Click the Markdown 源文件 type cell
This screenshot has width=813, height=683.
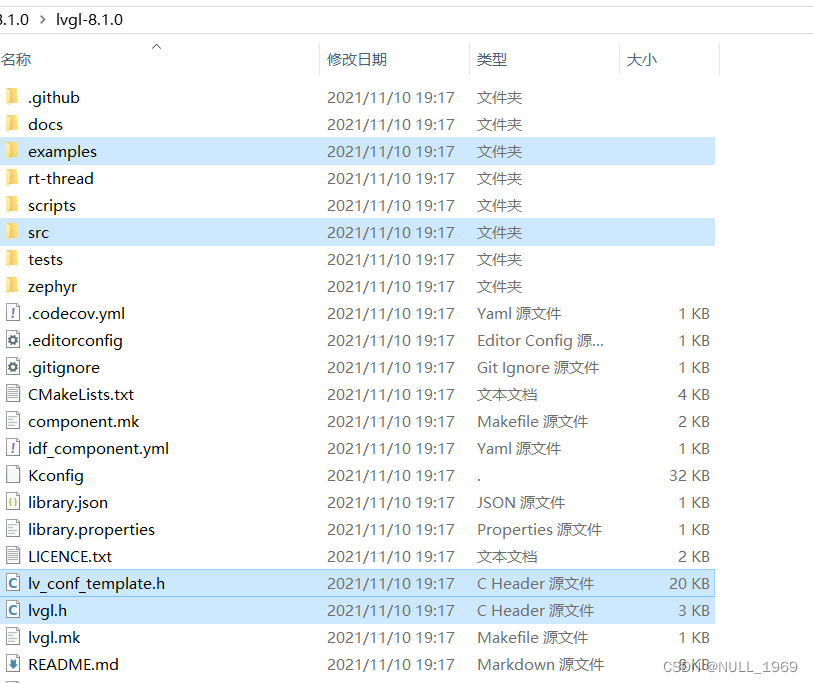540,664
